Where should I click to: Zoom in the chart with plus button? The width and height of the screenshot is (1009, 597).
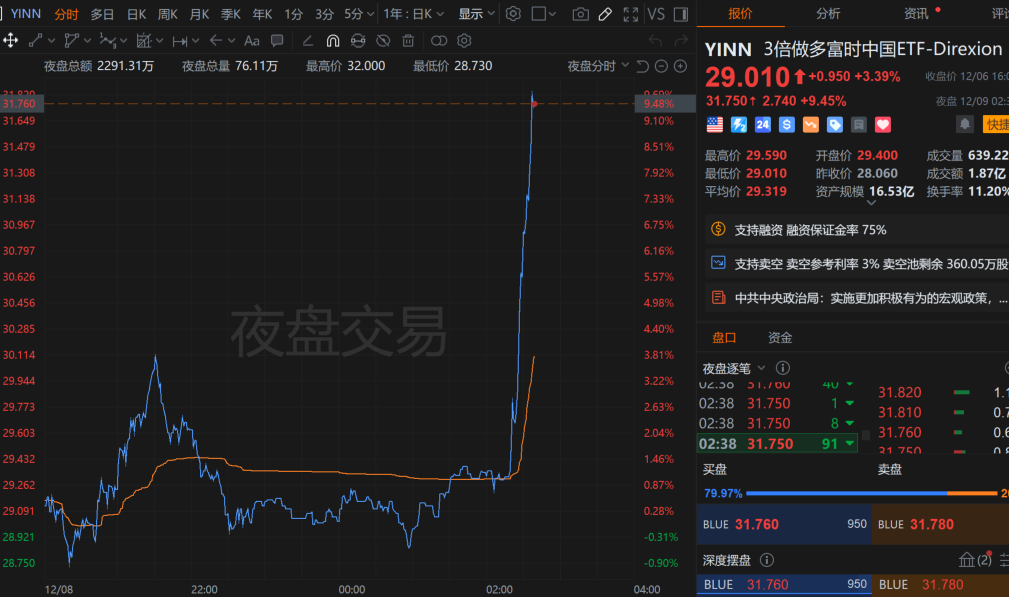point(680,66)
